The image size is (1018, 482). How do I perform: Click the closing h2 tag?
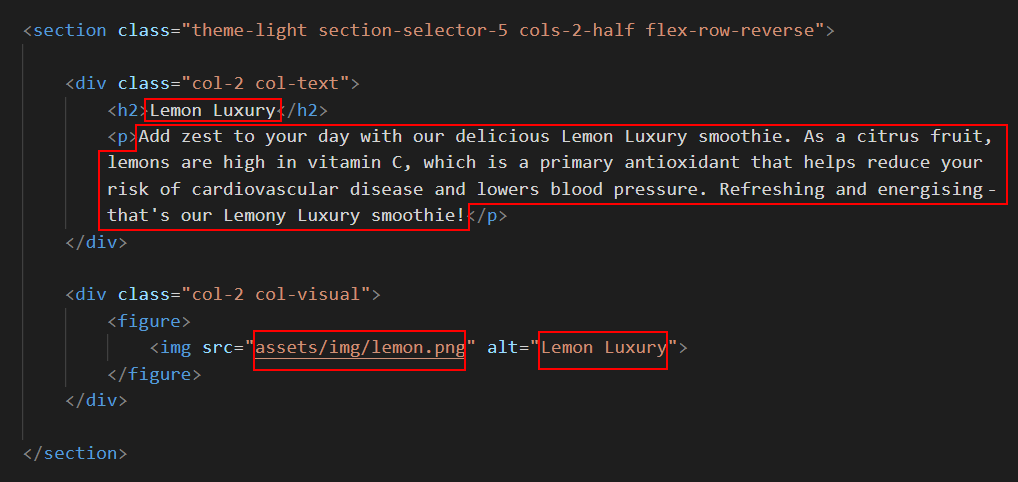click(x=303, y=110)
